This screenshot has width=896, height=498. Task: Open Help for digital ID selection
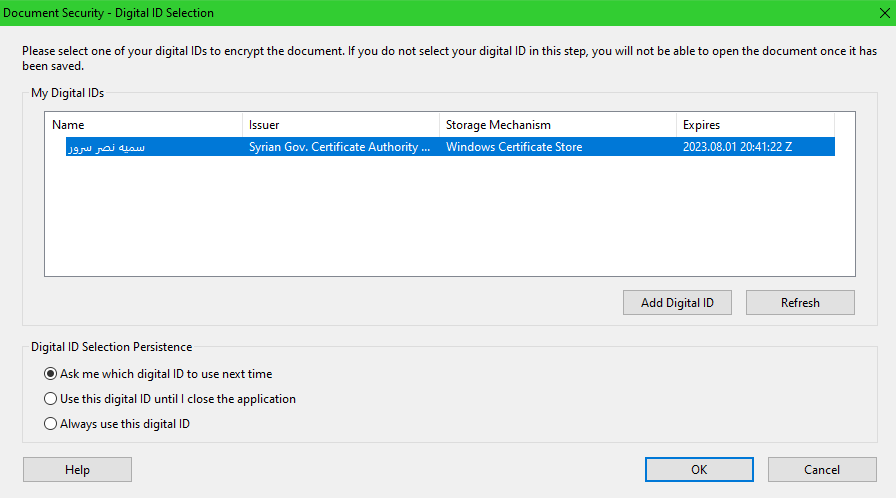pos(77,470)
